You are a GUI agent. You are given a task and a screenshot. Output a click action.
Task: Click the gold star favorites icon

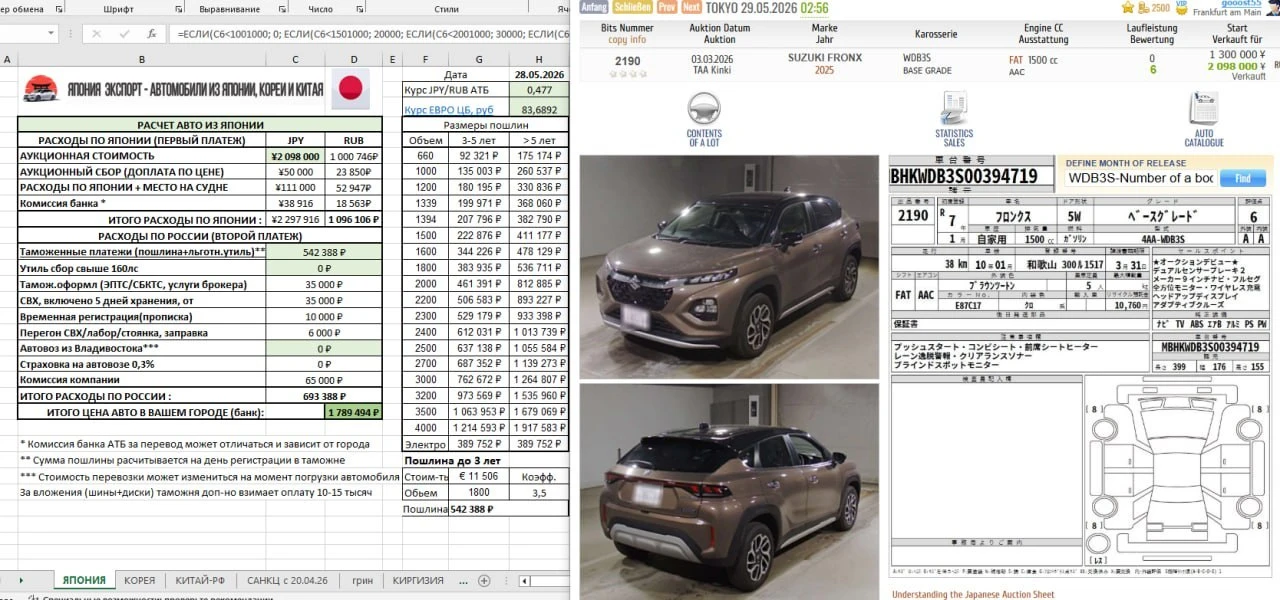1128,7
